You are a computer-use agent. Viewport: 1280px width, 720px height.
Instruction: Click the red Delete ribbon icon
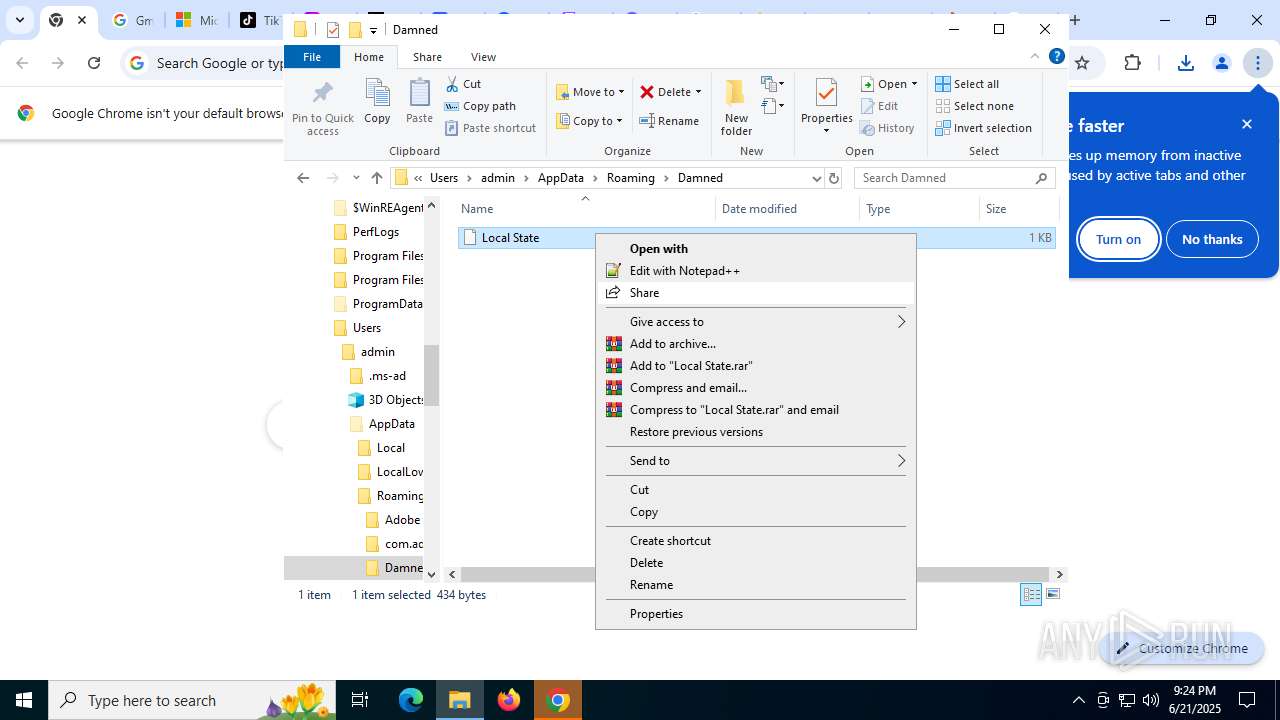tap(647, 92)
